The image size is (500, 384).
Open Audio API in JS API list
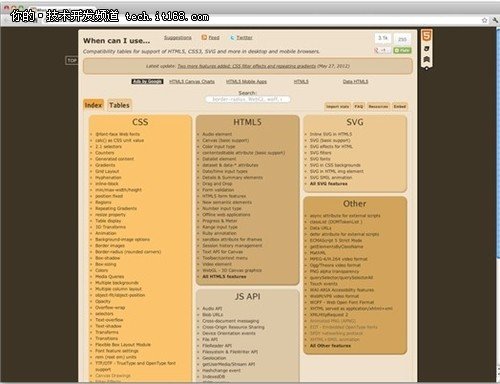[212, 309]
